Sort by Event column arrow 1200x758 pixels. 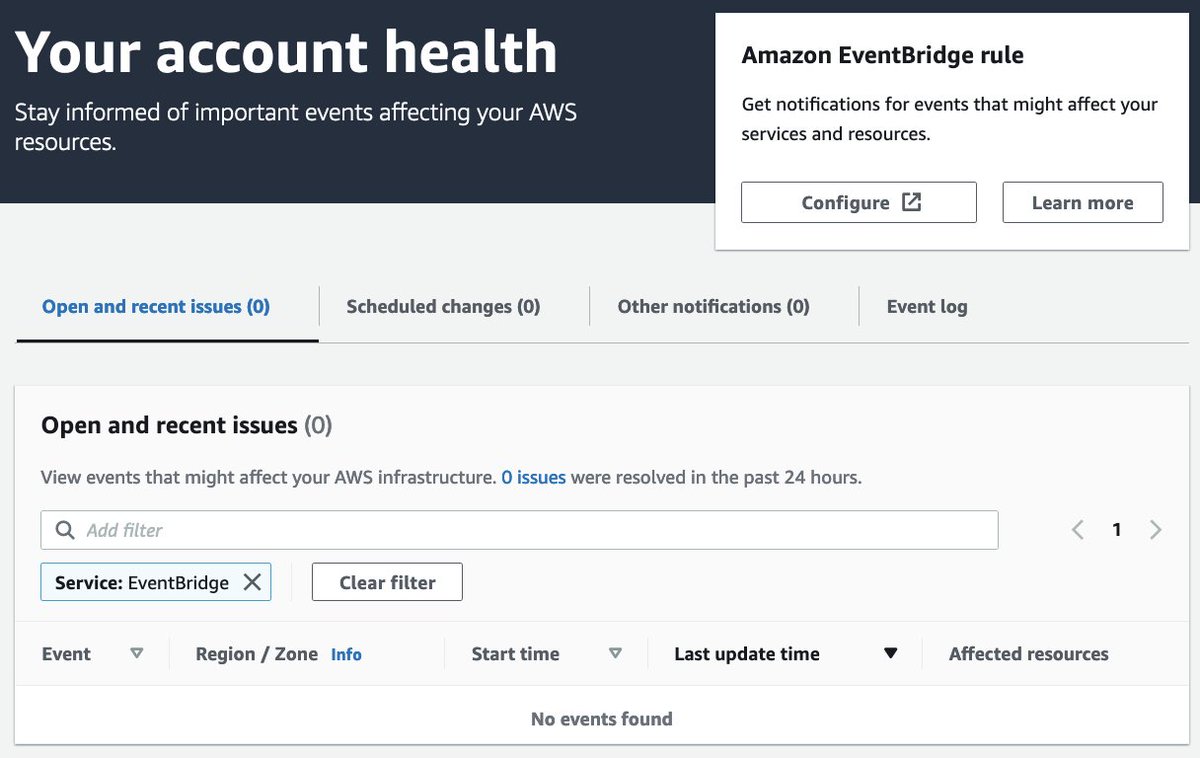[137, 653]
